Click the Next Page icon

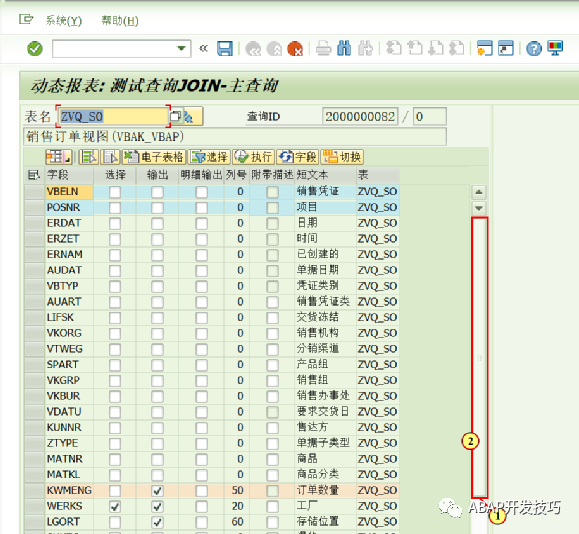click(436, 48)
